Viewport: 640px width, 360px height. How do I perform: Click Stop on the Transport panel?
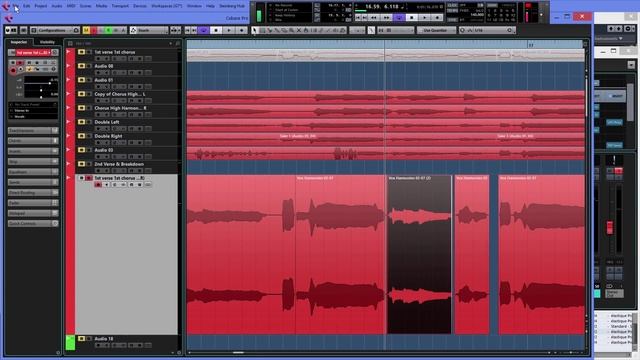click(x=412, y=18)
